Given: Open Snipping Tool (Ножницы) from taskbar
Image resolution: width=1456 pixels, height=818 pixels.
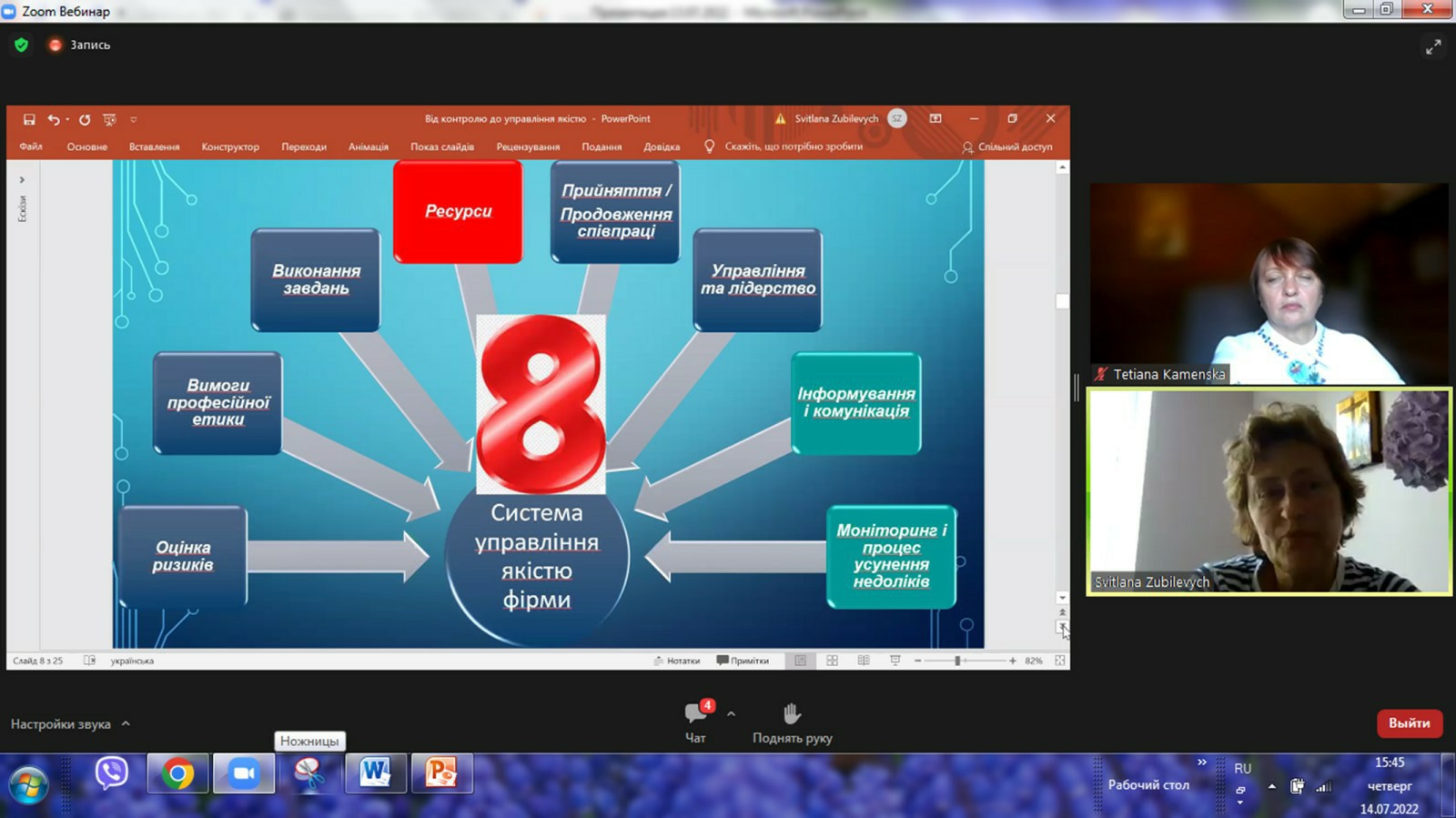Looking at the screenshot, I should pos(308,773).
